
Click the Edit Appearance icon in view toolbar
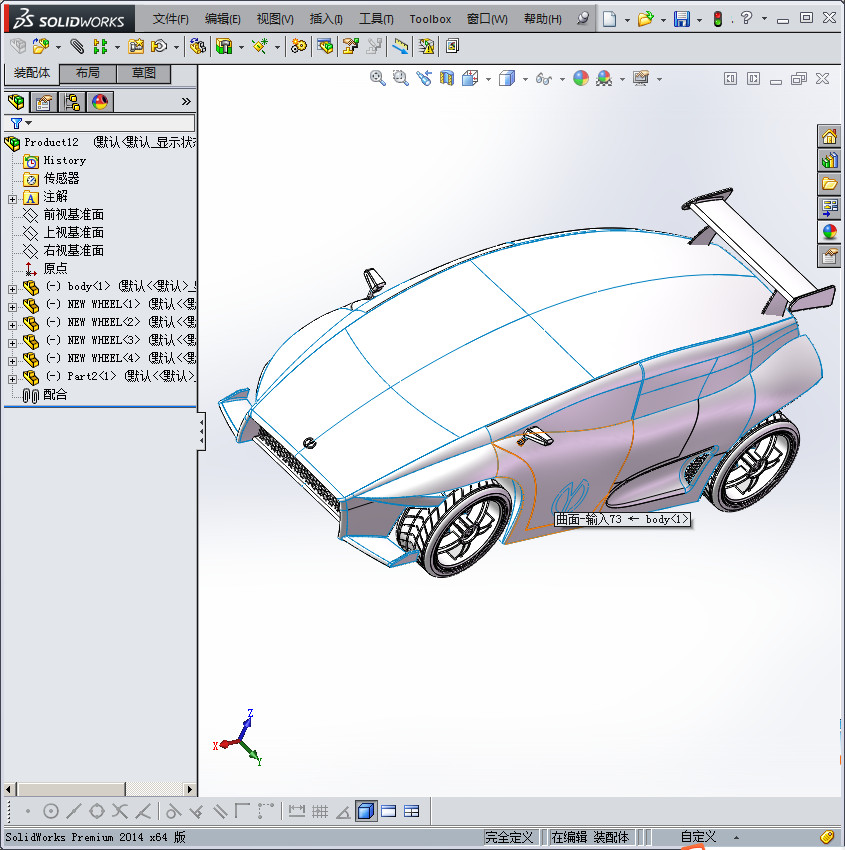pyautogui.click(x=581, y=78)
